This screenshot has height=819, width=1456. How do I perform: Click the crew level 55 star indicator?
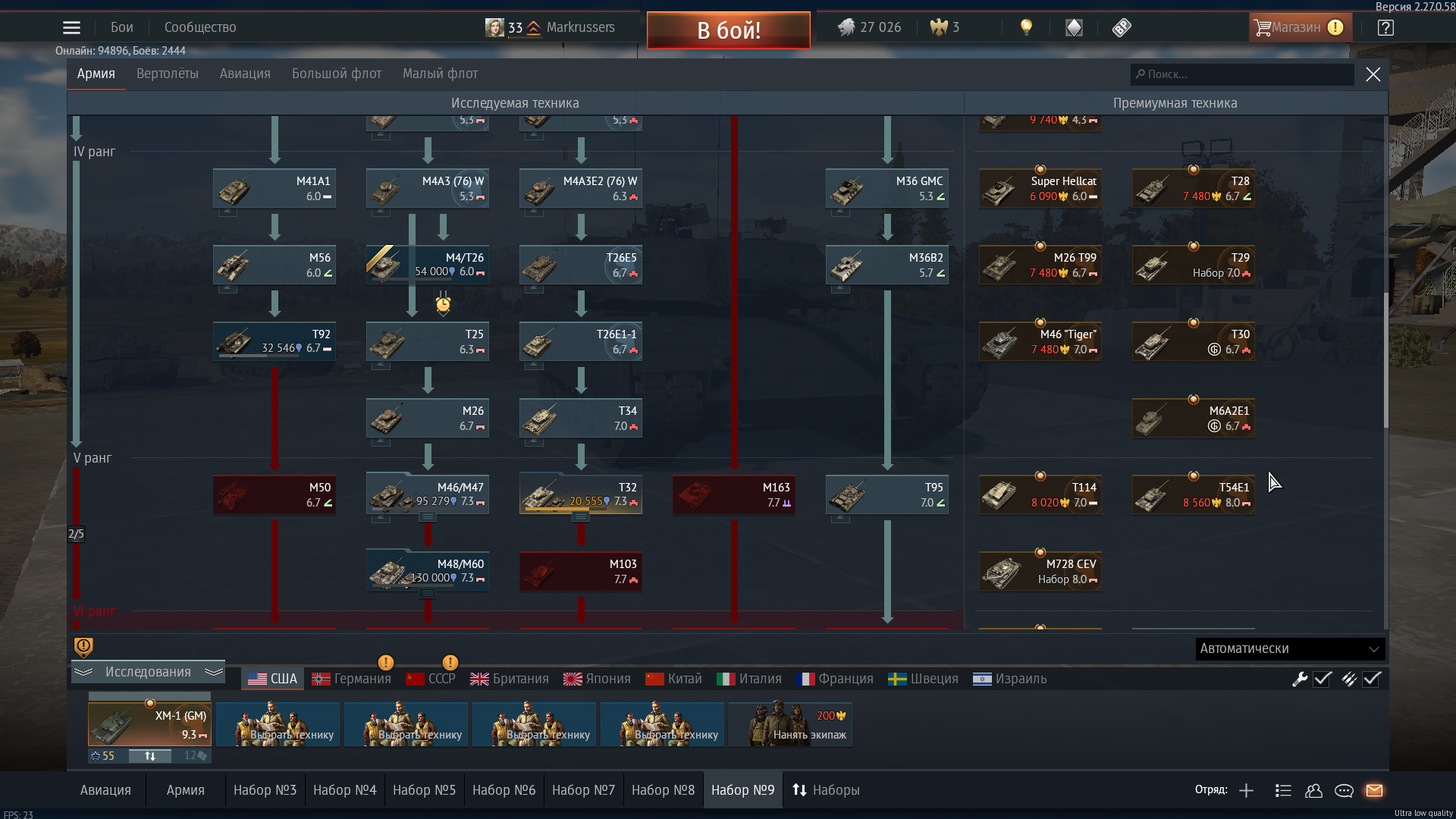click(102, 756)
